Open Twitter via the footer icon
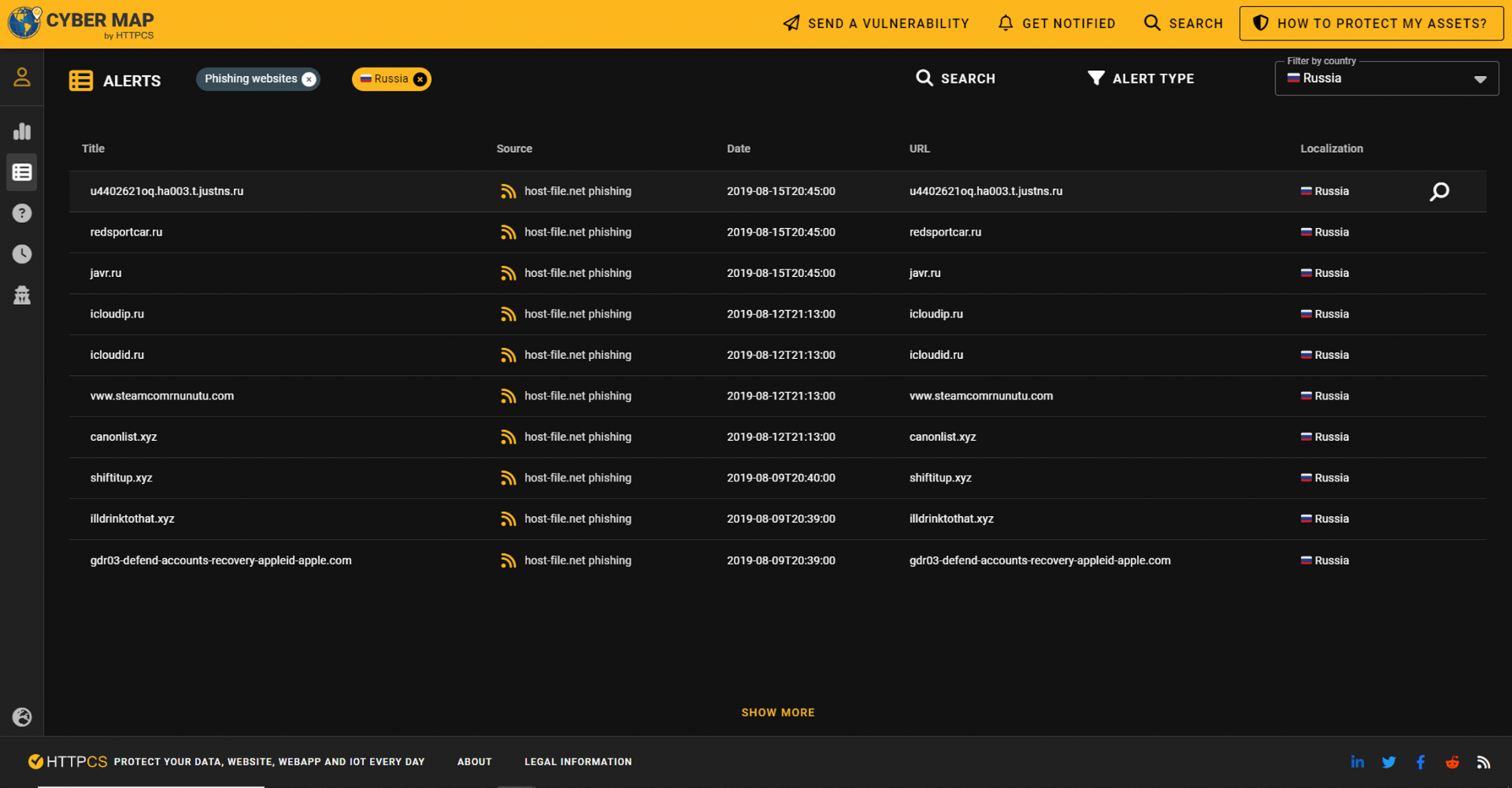 pos(1389,761)
